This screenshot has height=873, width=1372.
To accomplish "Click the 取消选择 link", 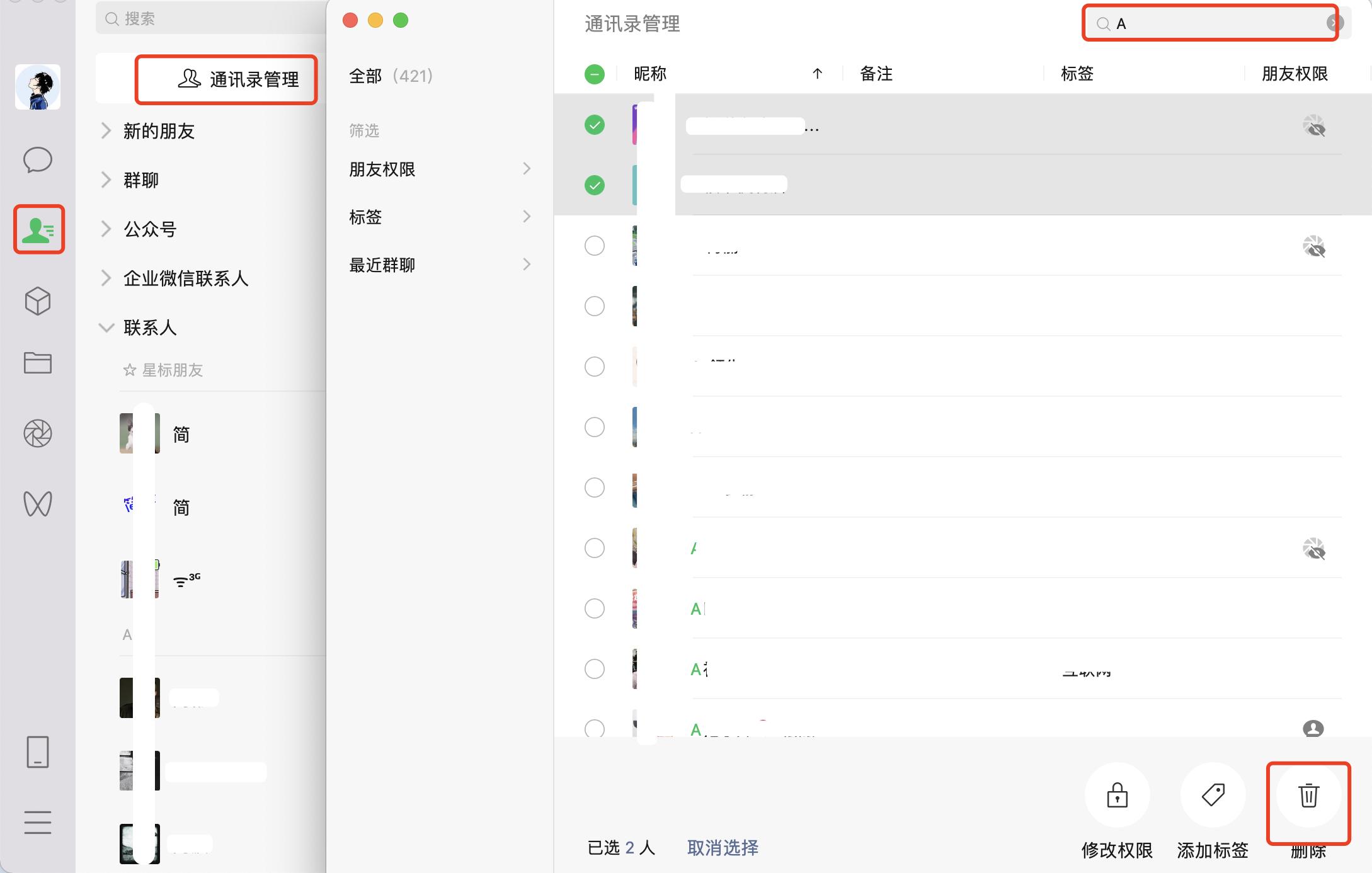I will click(x=723, y=848).
